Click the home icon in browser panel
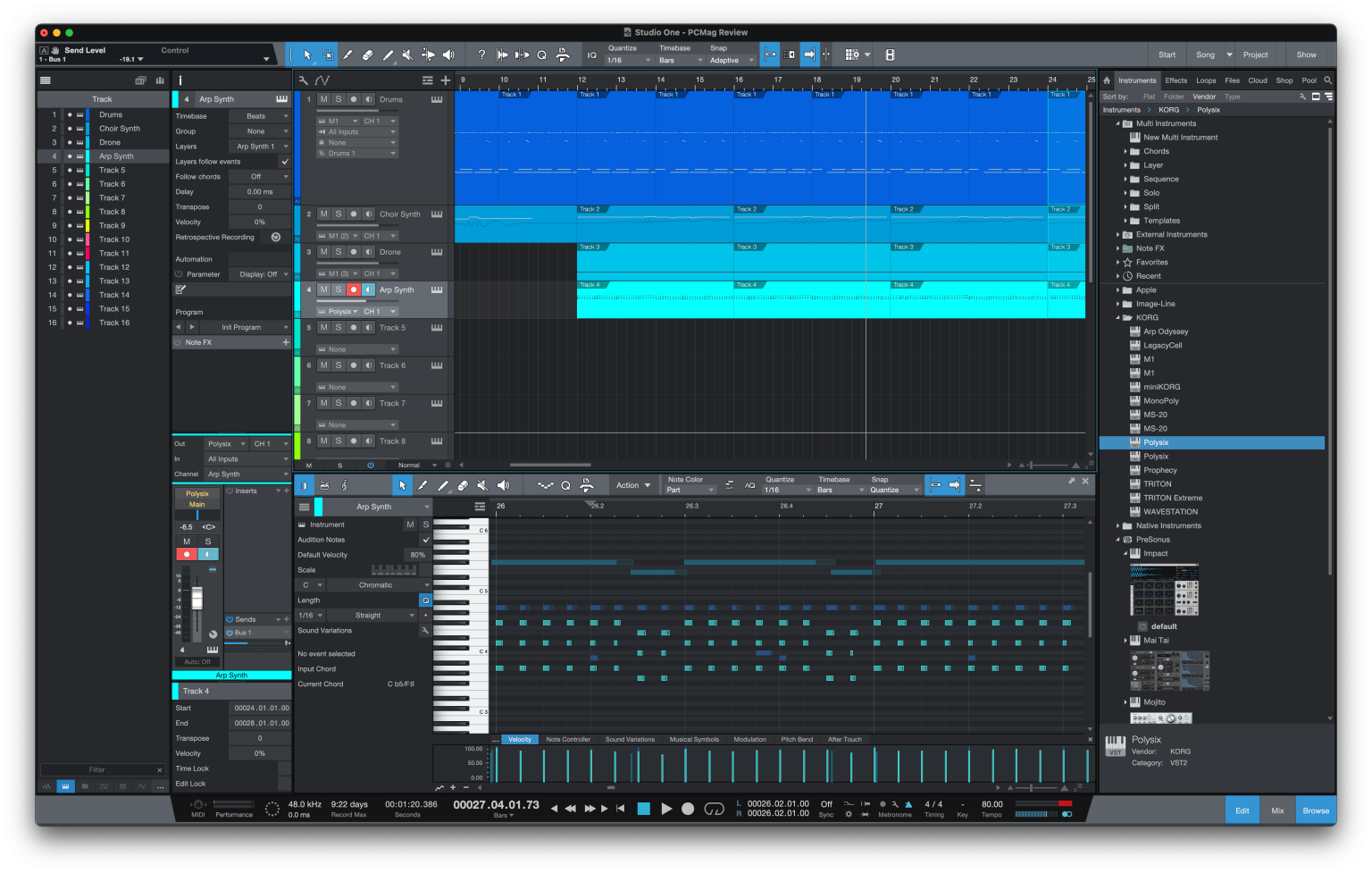The image size is (1372, 873). click(1107, 80)
